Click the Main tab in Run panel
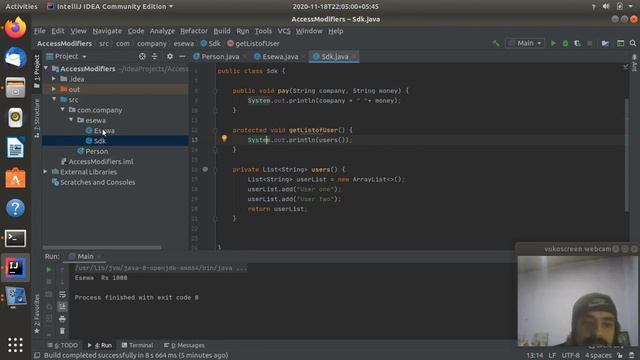This screenshot has height=360, width=640. coord(84,256)
